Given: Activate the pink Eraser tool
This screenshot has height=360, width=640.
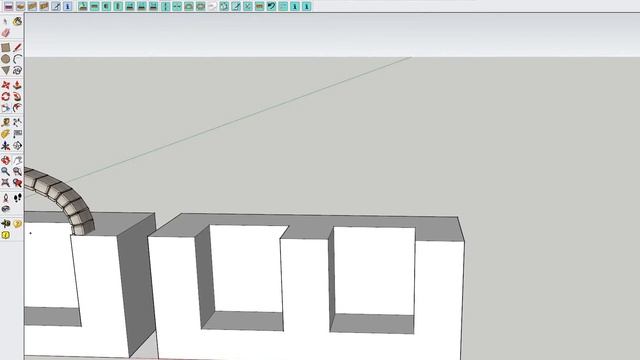Looking at the screenshot, I should click(x=5, y=33).
